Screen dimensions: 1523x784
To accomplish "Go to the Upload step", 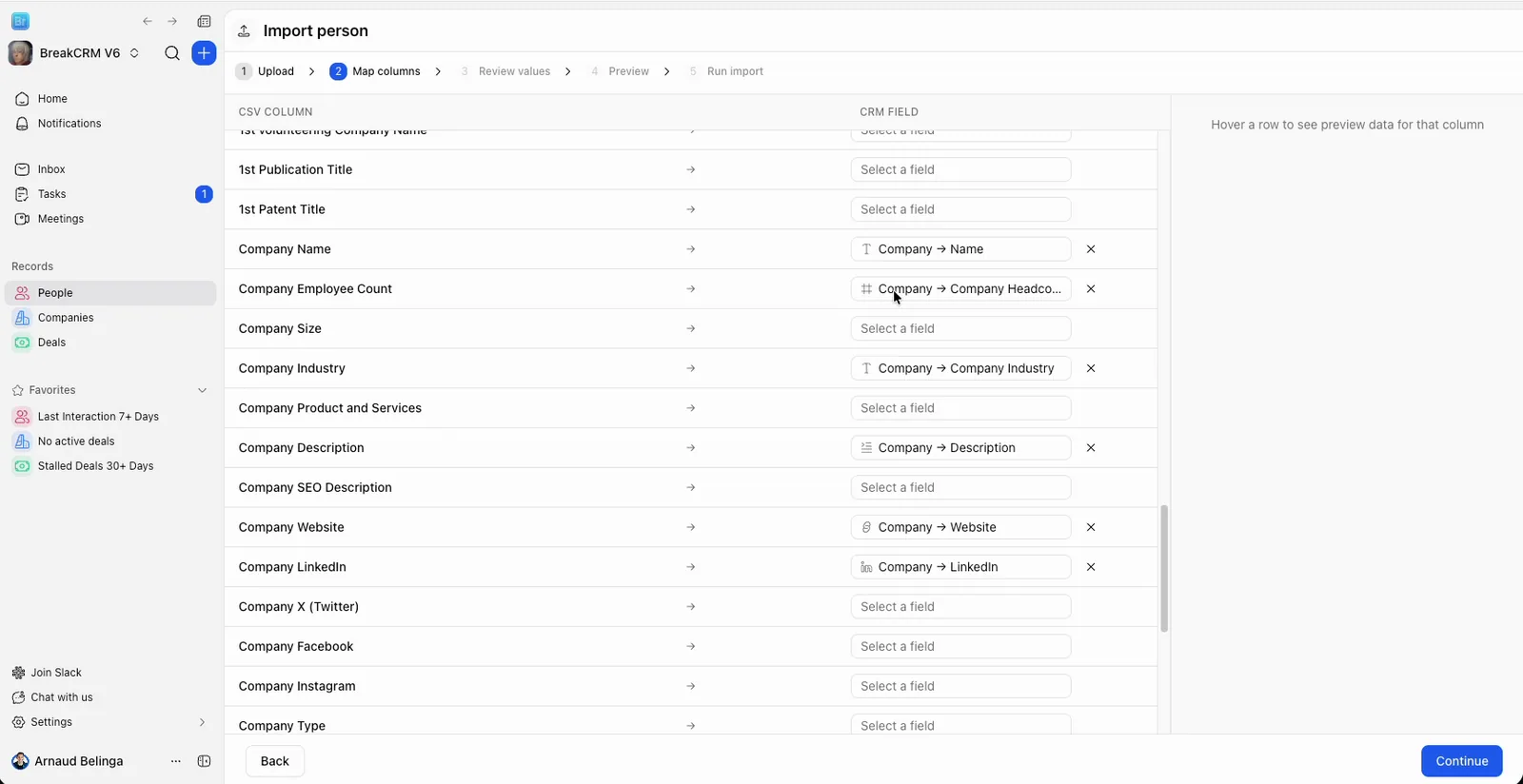I will (265, 71).
